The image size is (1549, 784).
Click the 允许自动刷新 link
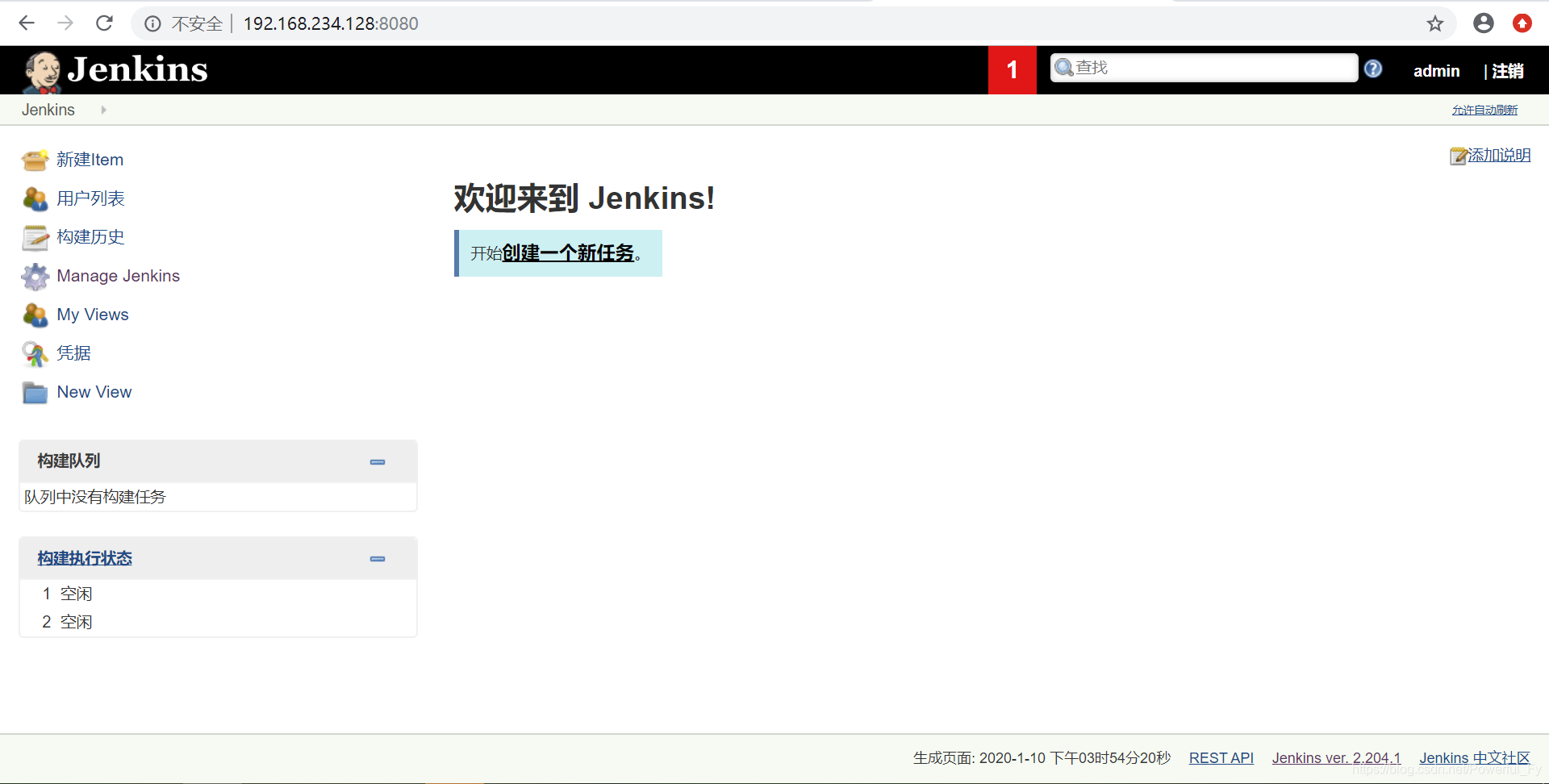(x=1484, y=111)
